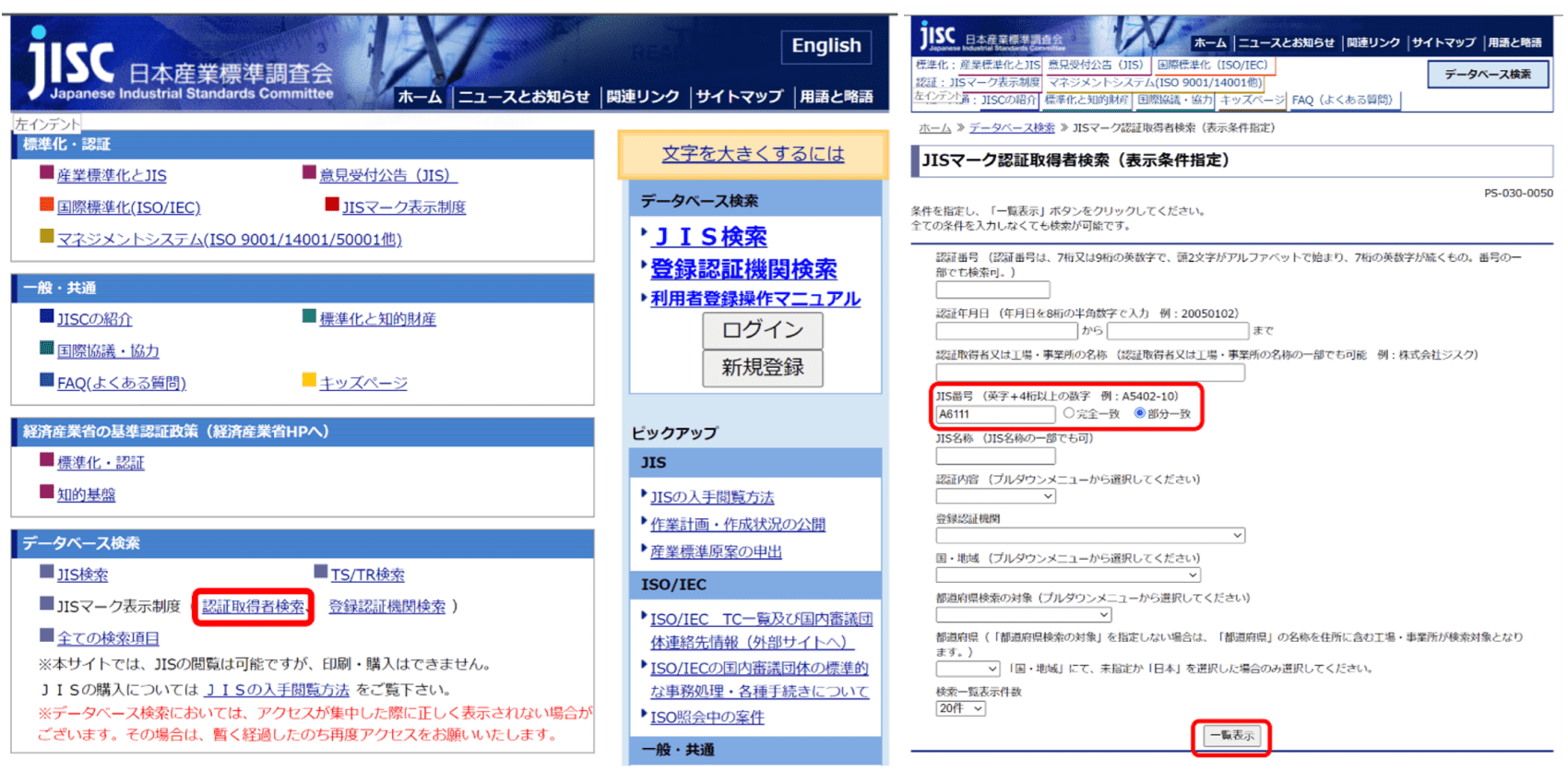
Task: Switch the site language with the English button
Action: pos(826,46)
